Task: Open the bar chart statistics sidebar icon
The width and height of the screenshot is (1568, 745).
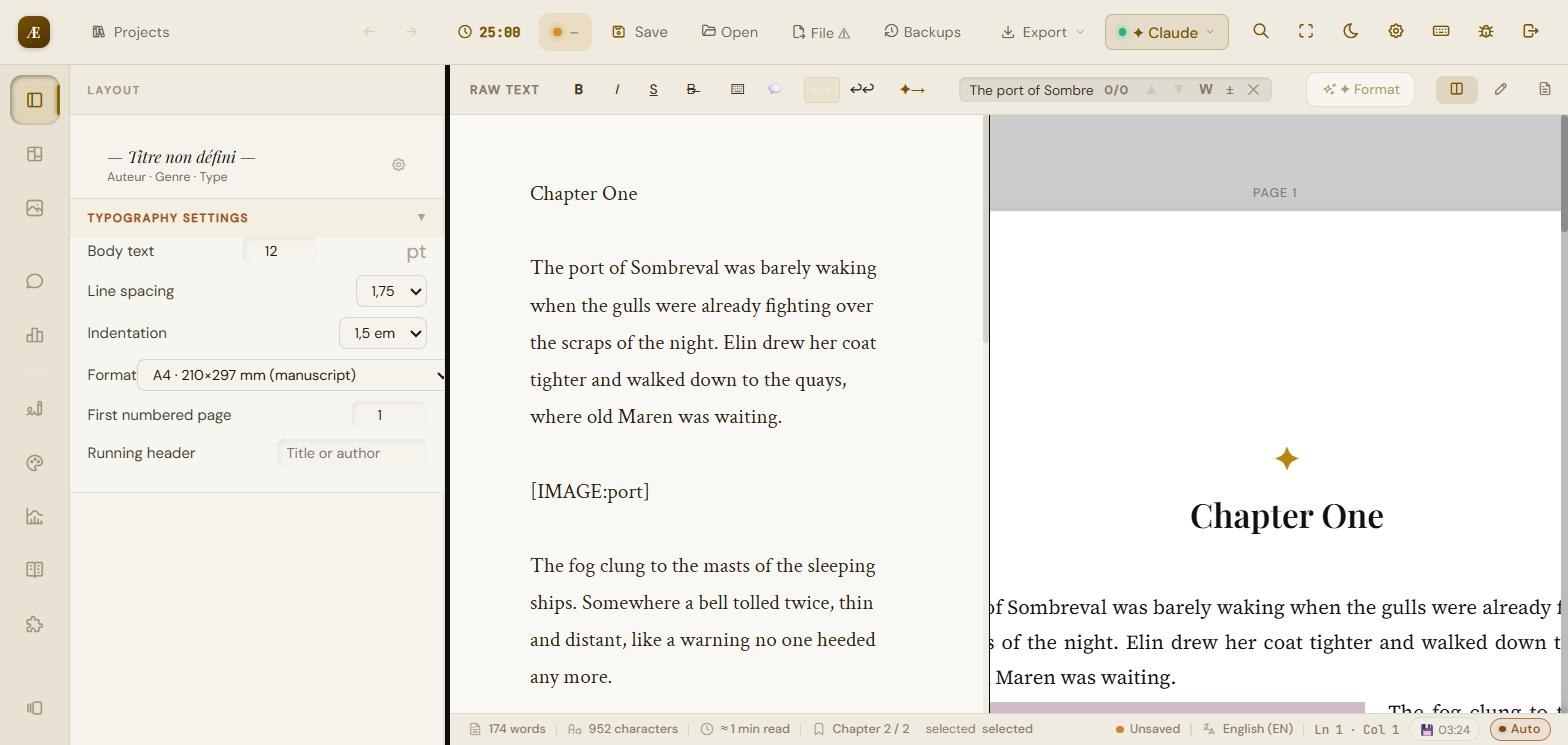Action: (35, 335)
